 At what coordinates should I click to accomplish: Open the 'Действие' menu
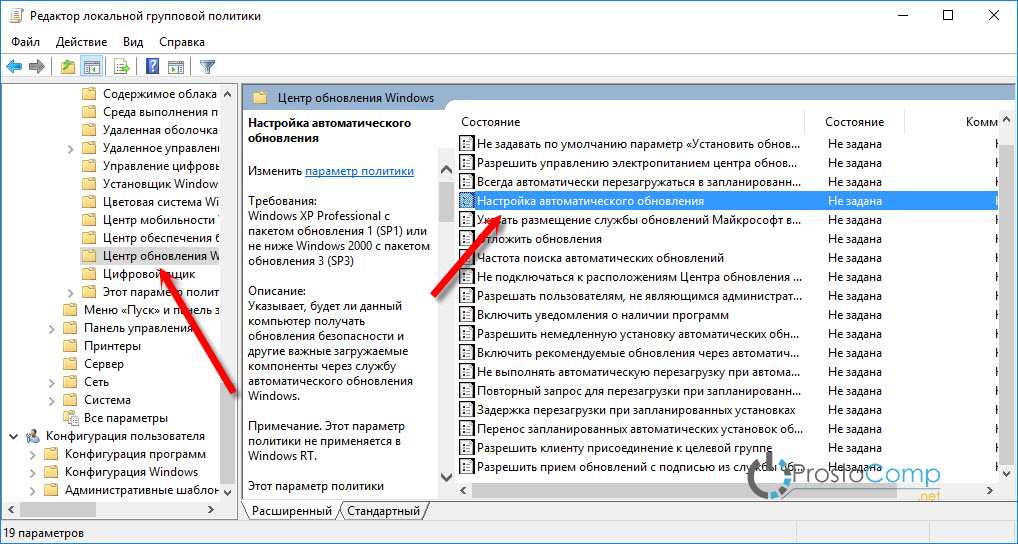(x=82, y=42)
